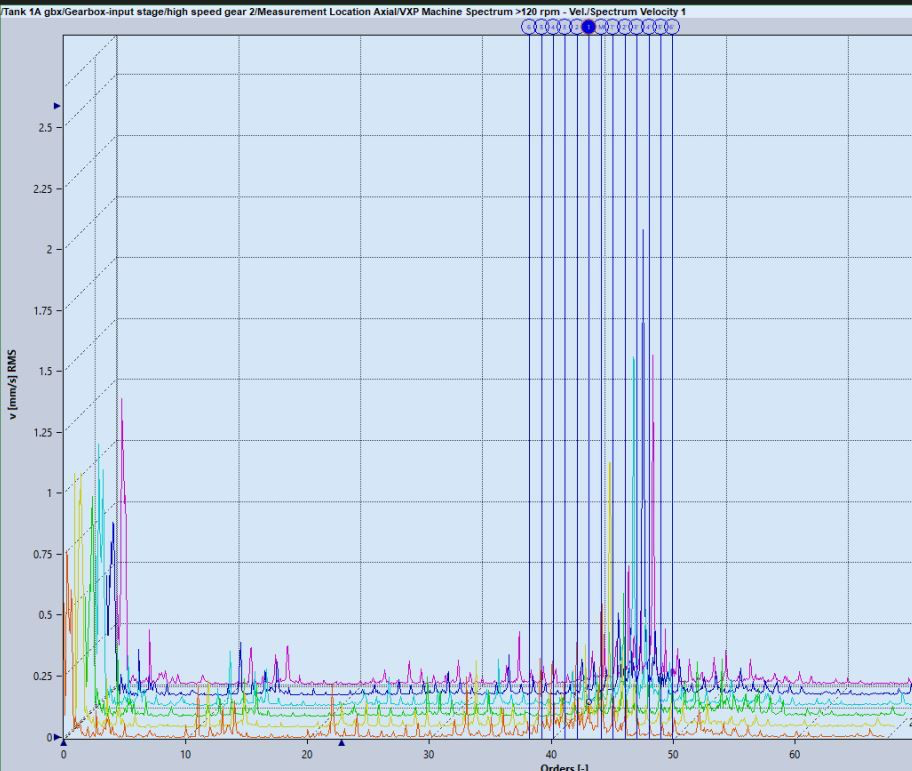Click the y-axis value 0.25

(42, 676)
